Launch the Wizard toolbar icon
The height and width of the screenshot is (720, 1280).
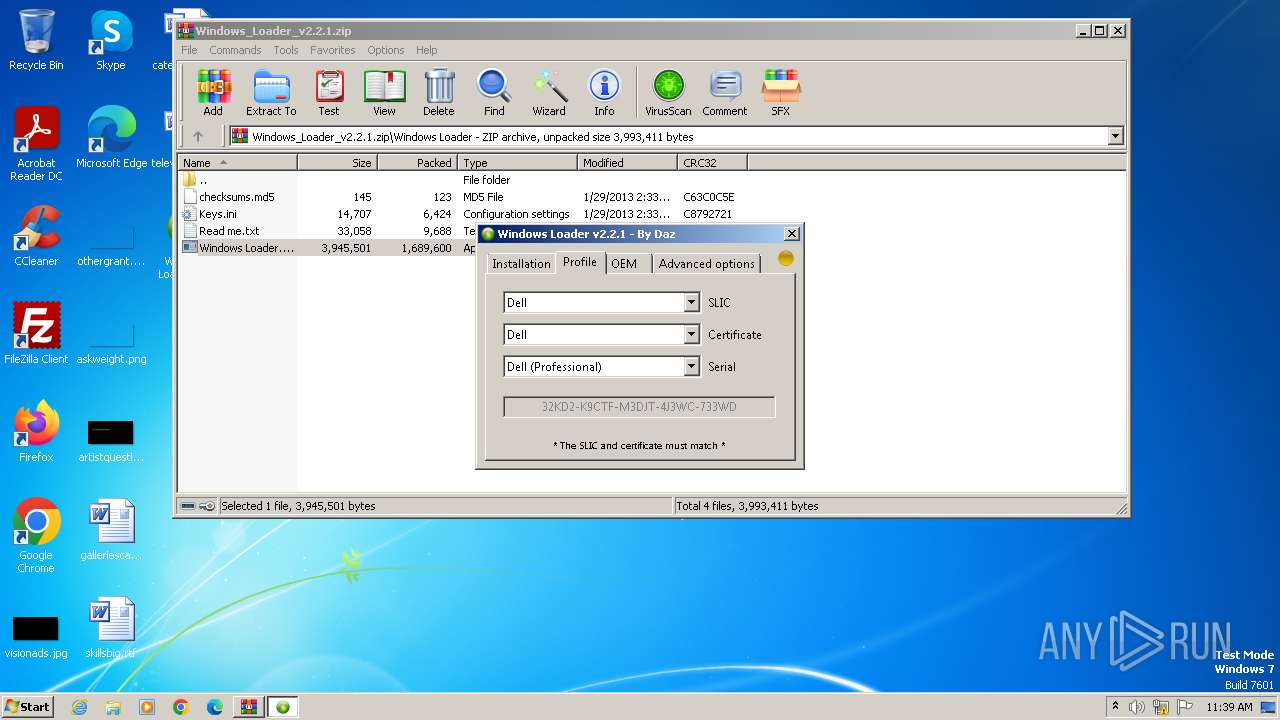[549, 92]
